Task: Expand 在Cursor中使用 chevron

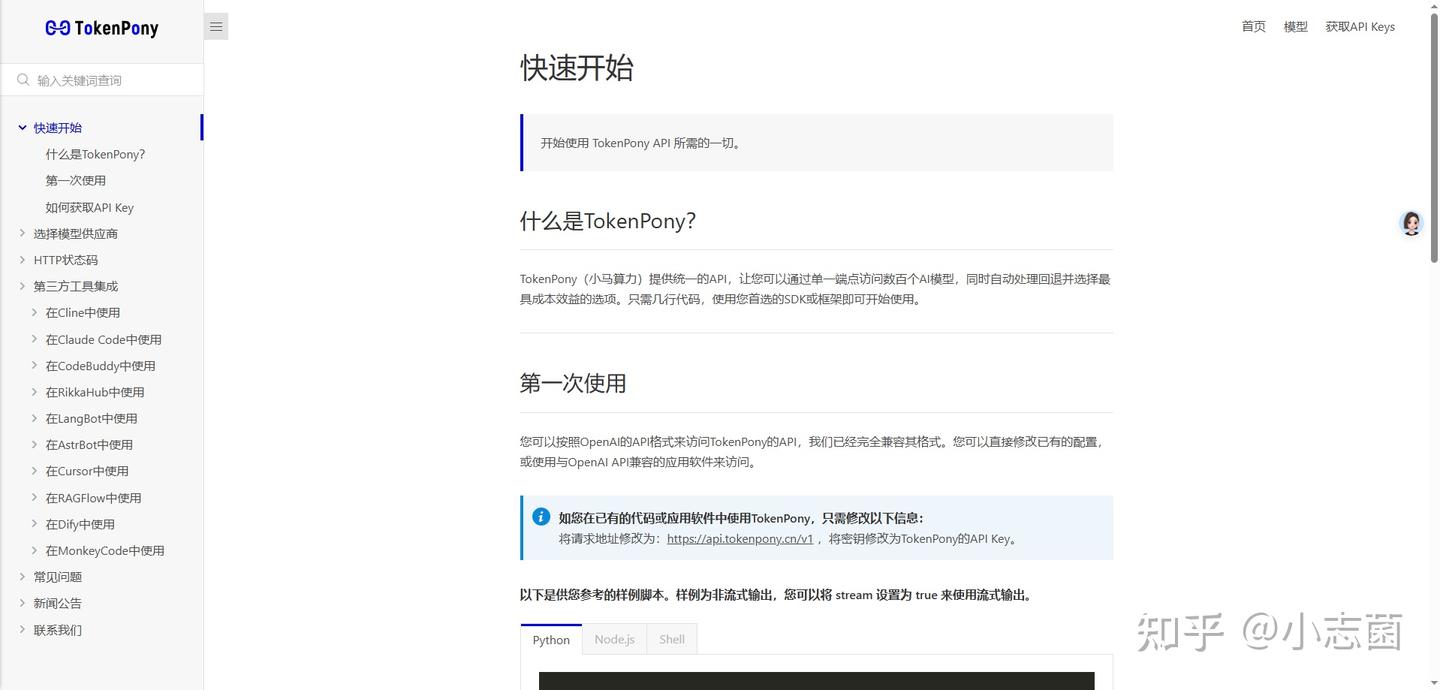Action: click(x=34, y=471)
